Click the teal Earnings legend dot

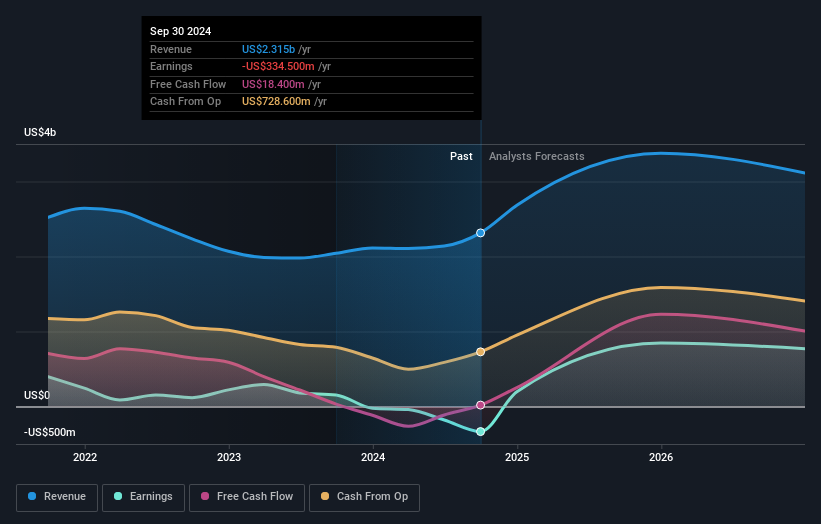pyautogui.click(x=118, y=496)
